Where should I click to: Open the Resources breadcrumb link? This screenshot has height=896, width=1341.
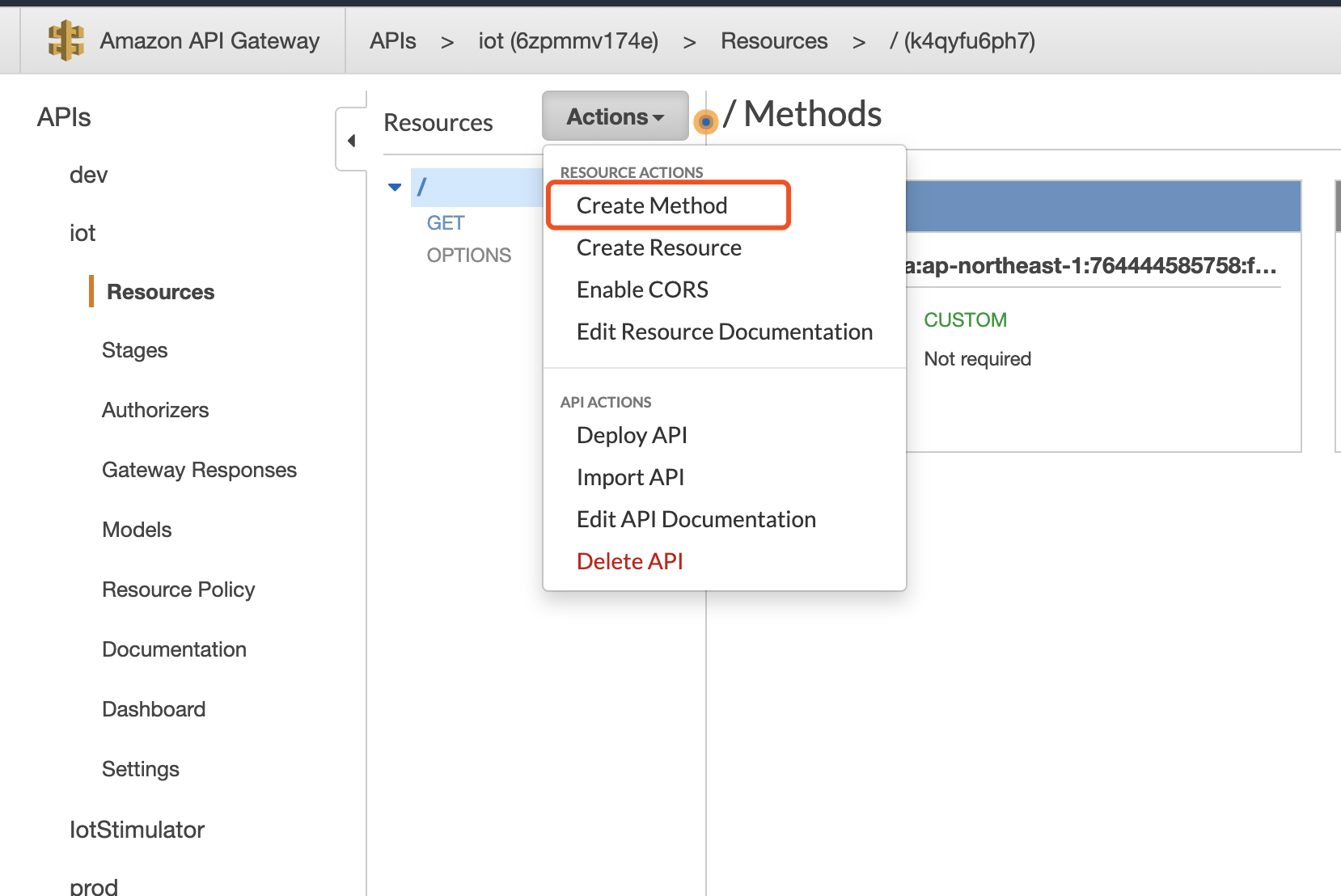click(x=774, y=40)
